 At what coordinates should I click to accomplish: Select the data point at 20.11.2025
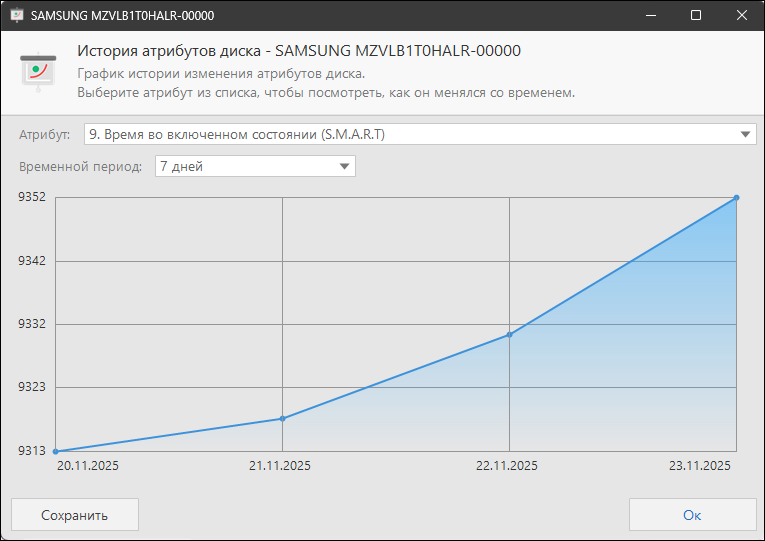click(56, 451)
